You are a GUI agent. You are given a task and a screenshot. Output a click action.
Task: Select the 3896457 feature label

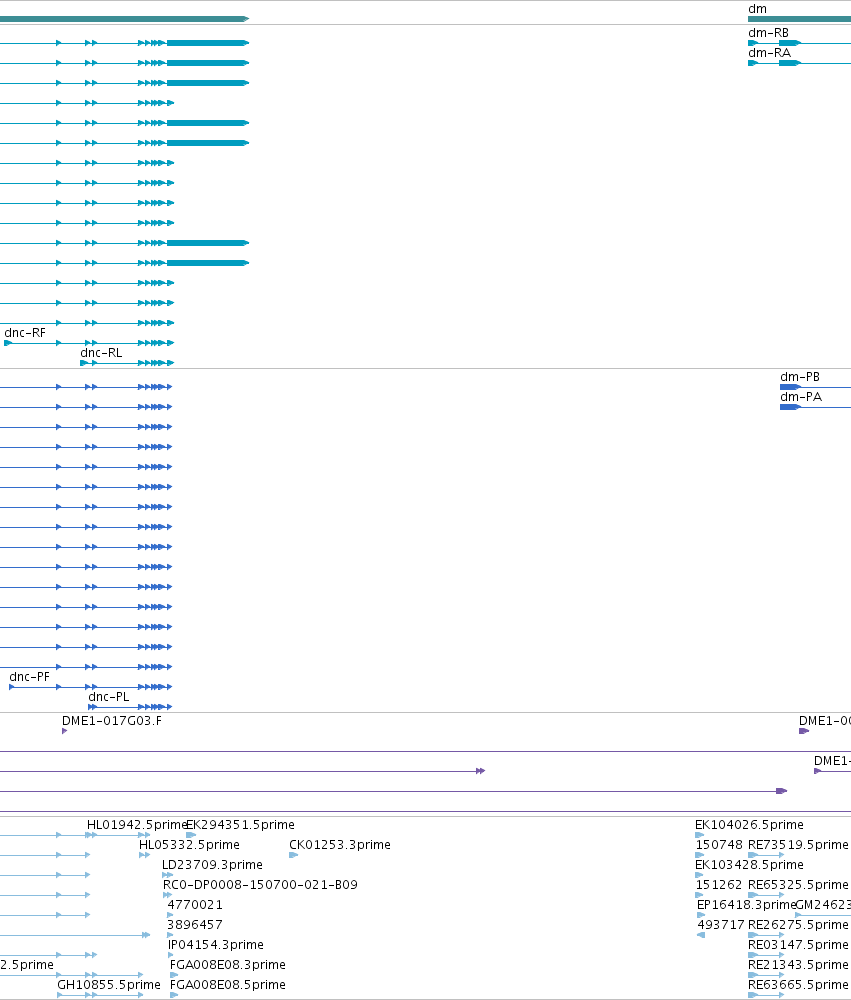point(195,925)
